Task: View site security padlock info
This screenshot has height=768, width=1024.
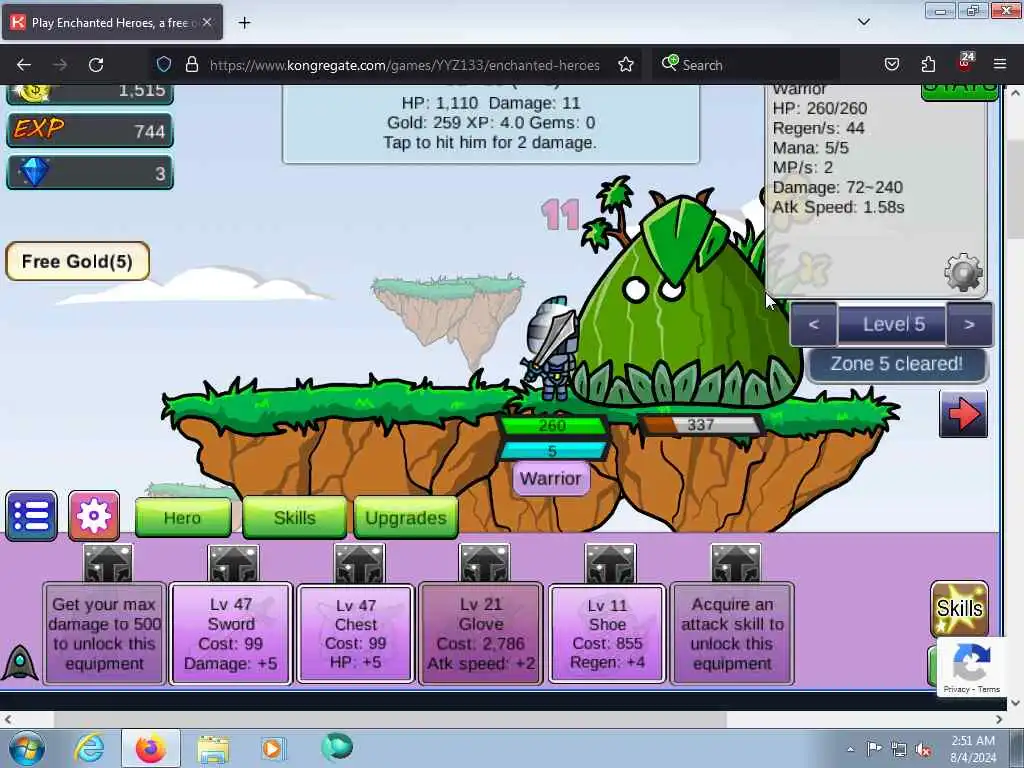Action: pos(191,65)
